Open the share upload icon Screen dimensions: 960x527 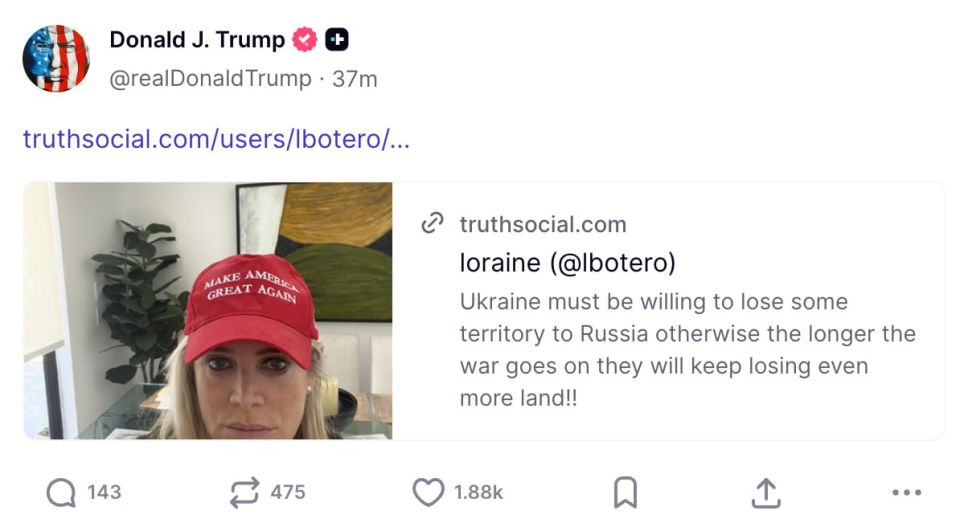[765, 492]
